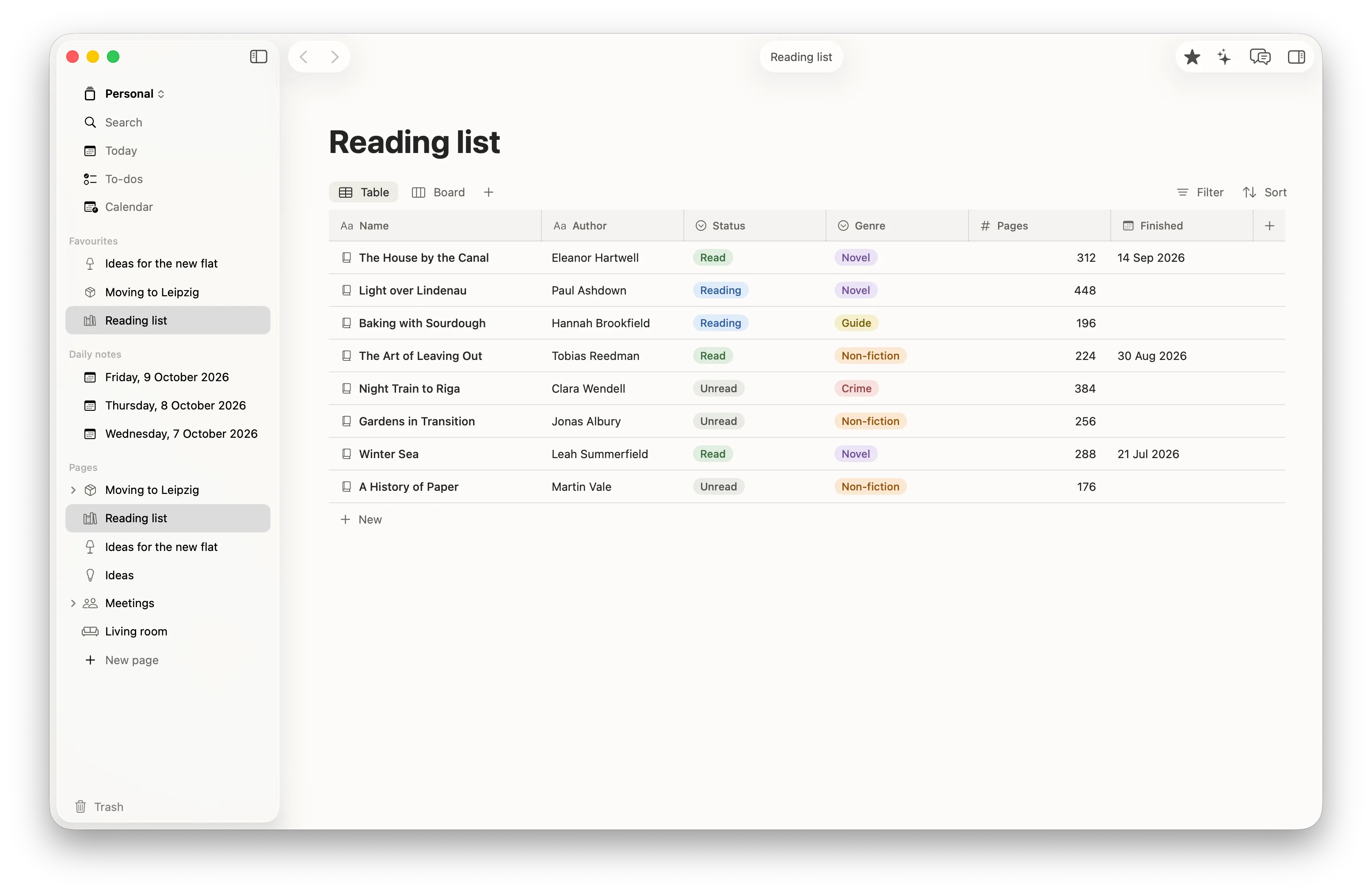Viewport: 1372px width, 895px height.
Task: Switch to the Board view tab
Action: point(438,192)
